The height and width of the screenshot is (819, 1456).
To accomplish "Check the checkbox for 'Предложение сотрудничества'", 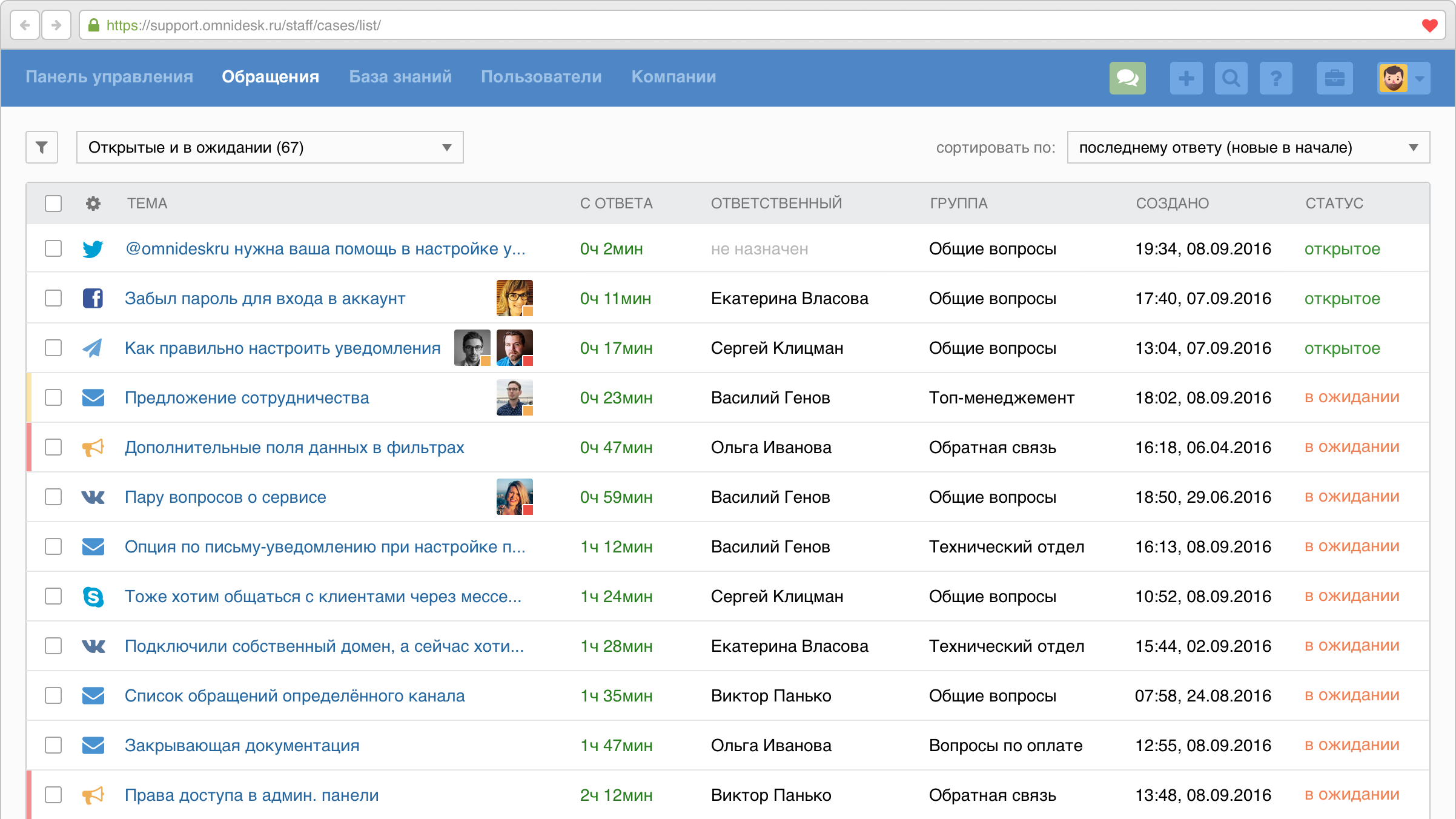I will pos(53,397).
